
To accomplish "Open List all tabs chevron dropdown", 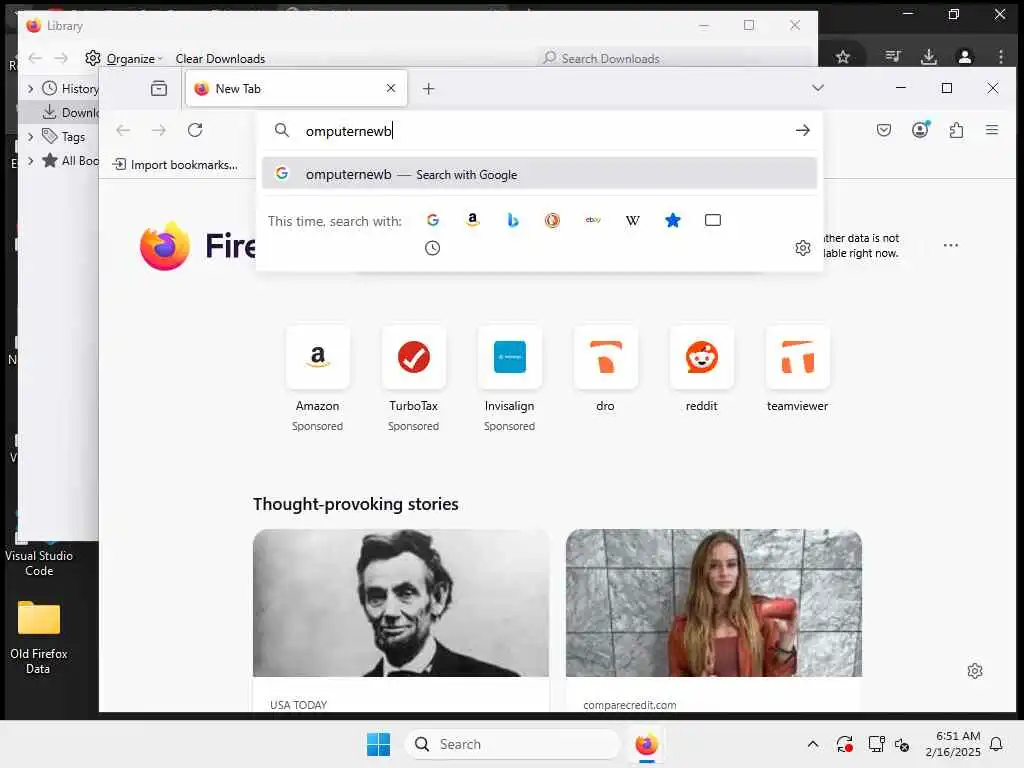I will [818, 88].
